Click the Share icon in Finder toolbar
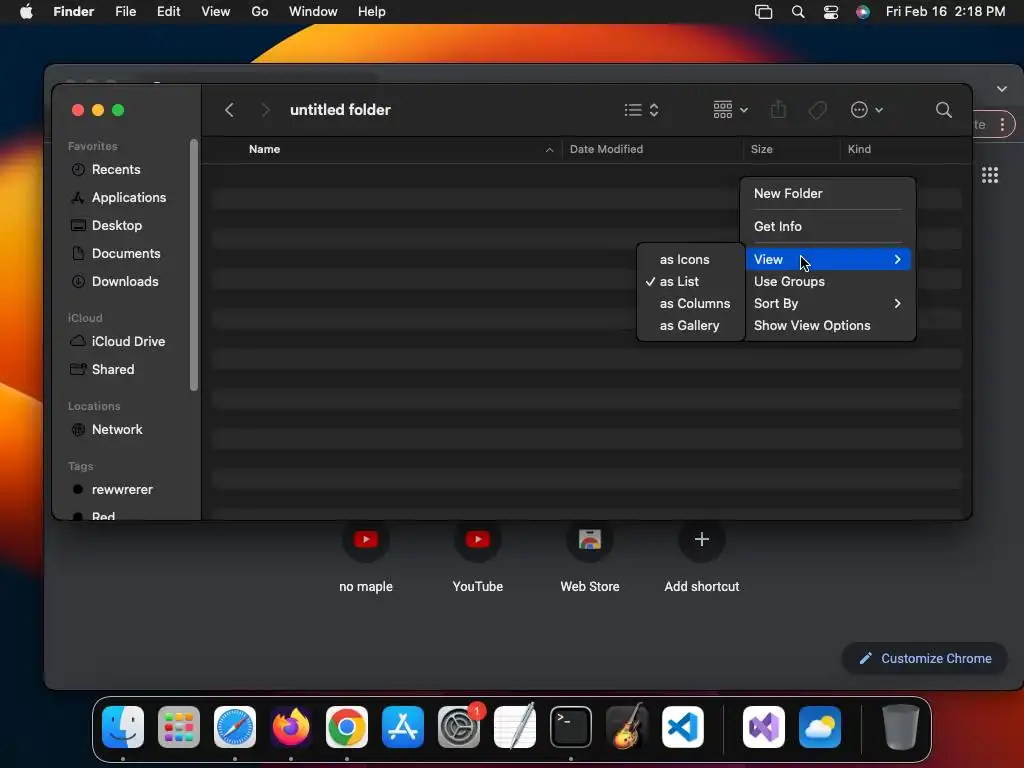 tap(778, 110)
